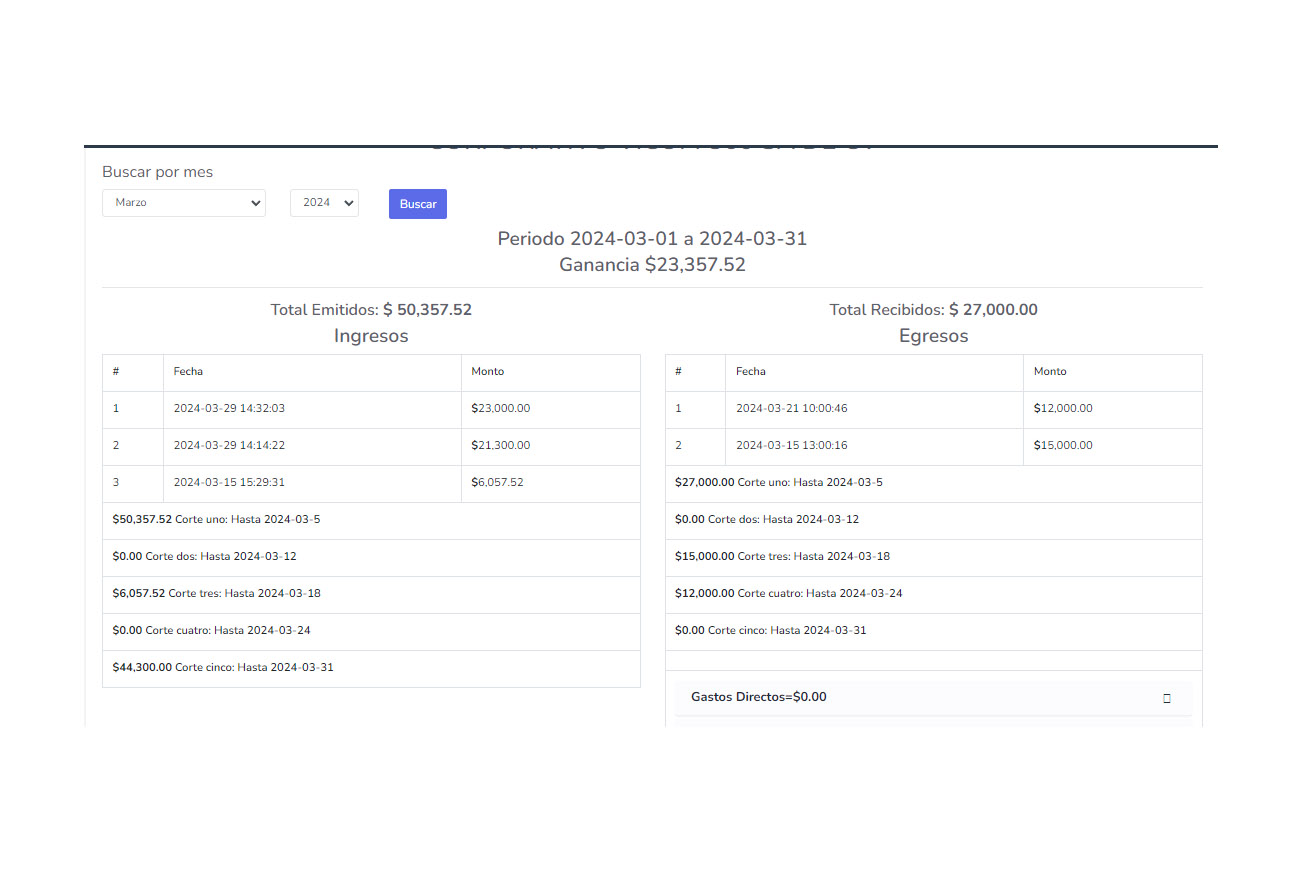Click the Ganancia $23,357.52 text
This screenshot has width=1302, height=873.
[x=652, y=265]
